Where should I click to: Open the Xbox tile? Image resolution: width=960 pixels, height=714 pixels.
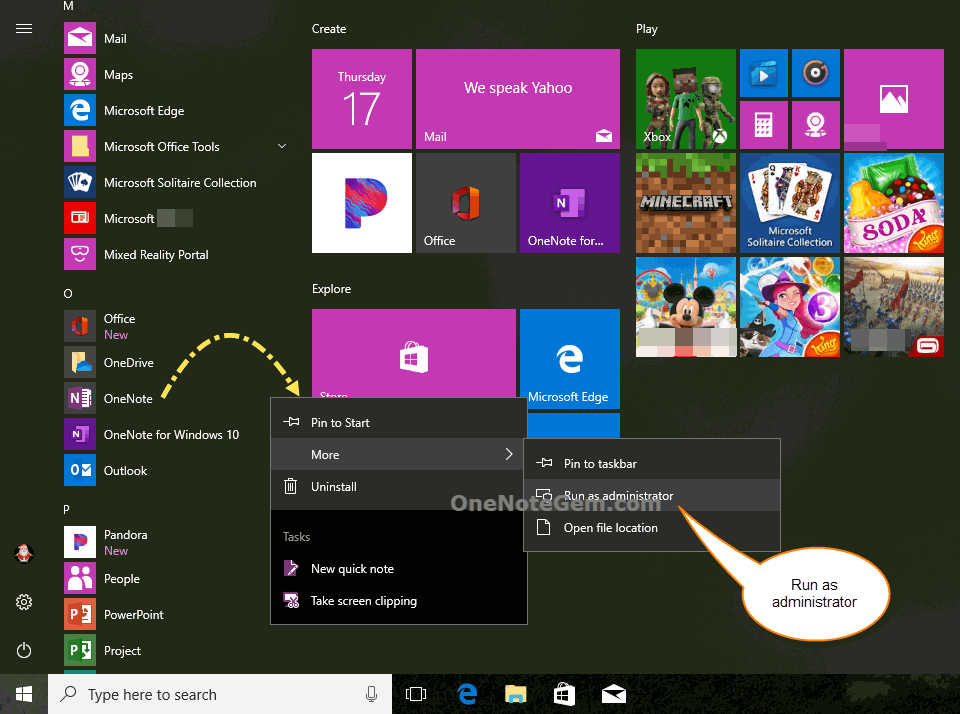coord(686,99)
